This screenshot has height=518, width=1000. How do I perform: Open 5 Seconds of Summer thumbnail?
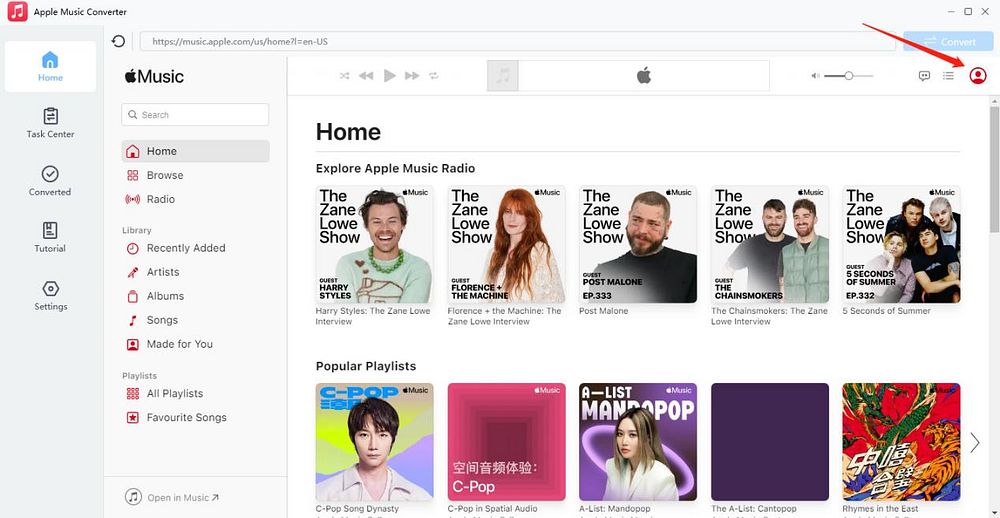pyautogui.click(x=901, y=244)
